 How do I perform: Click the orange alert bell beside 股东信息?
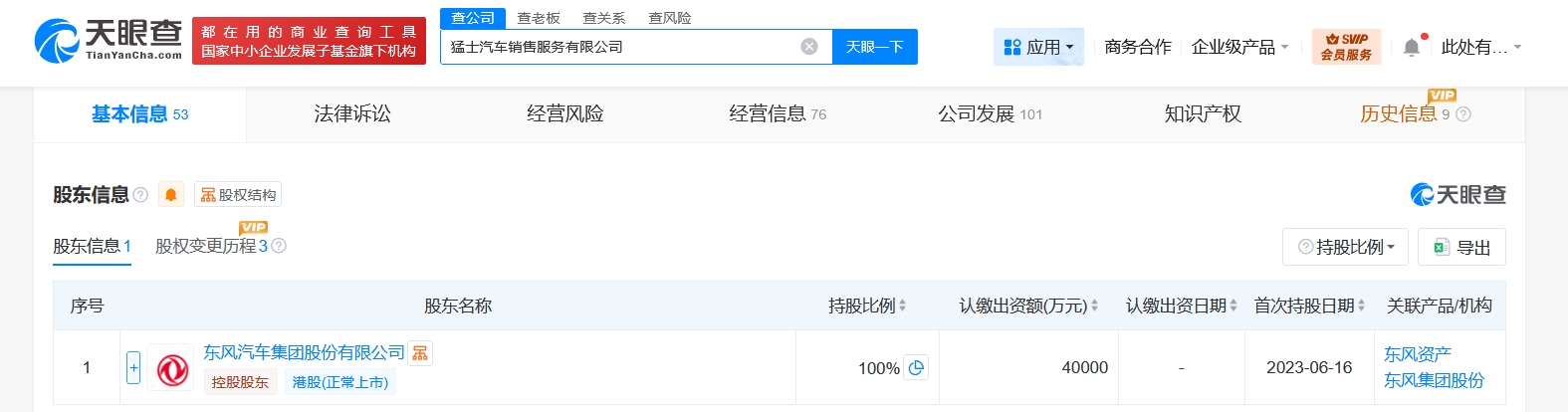click(x=171, y=195)
